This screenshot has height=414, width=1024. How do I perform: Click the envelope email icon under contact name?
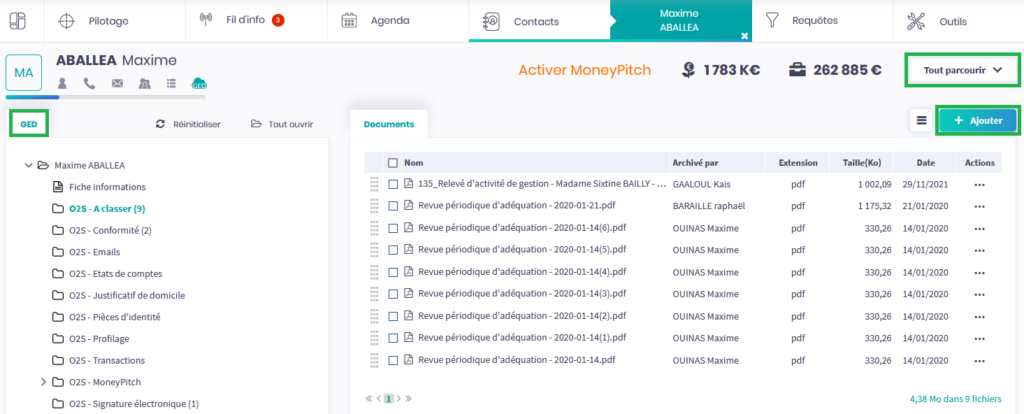pyautogui.click(x=117, y=83)
